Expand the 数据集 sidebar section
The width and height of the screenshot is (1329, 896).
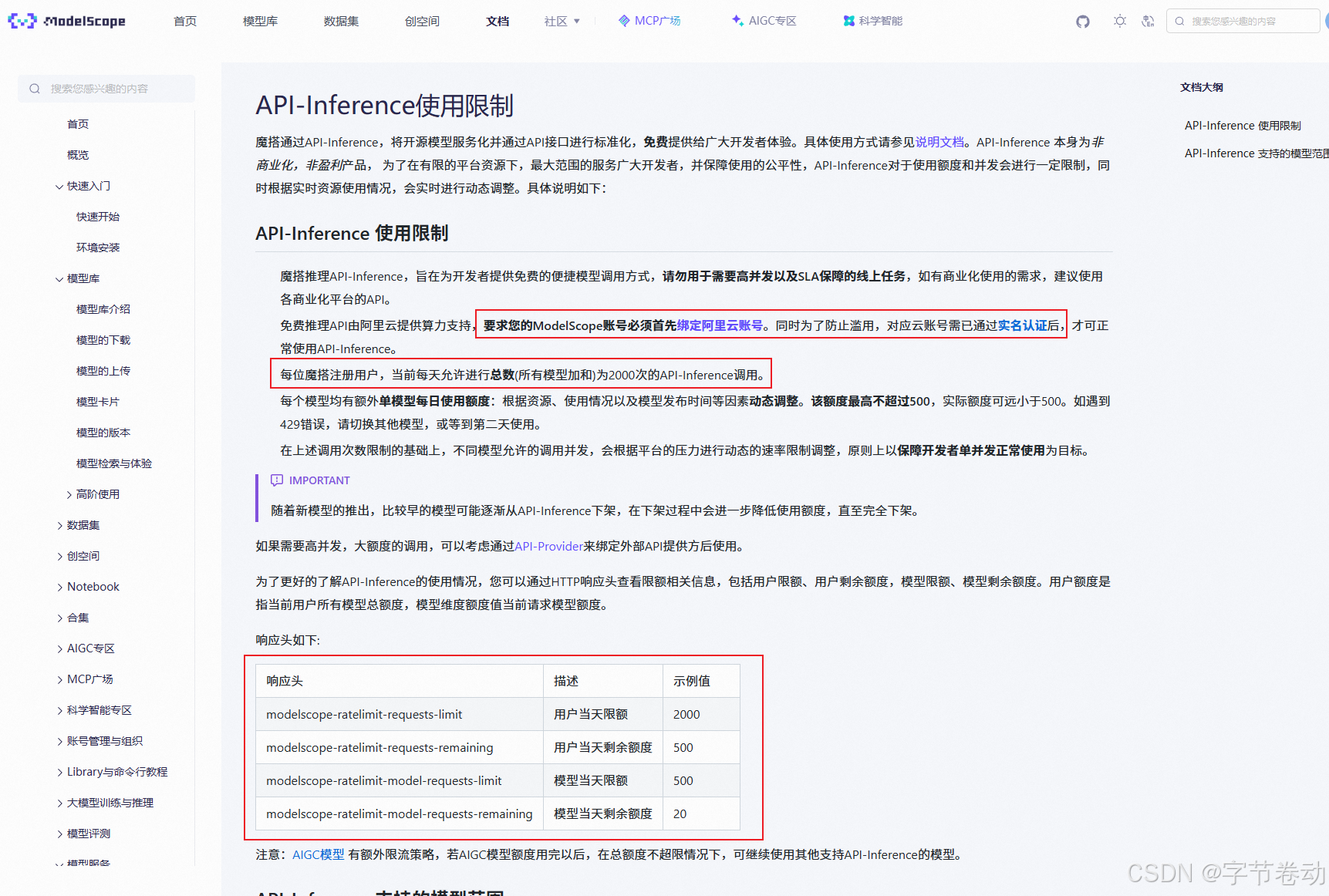click(x=59, y=525)
